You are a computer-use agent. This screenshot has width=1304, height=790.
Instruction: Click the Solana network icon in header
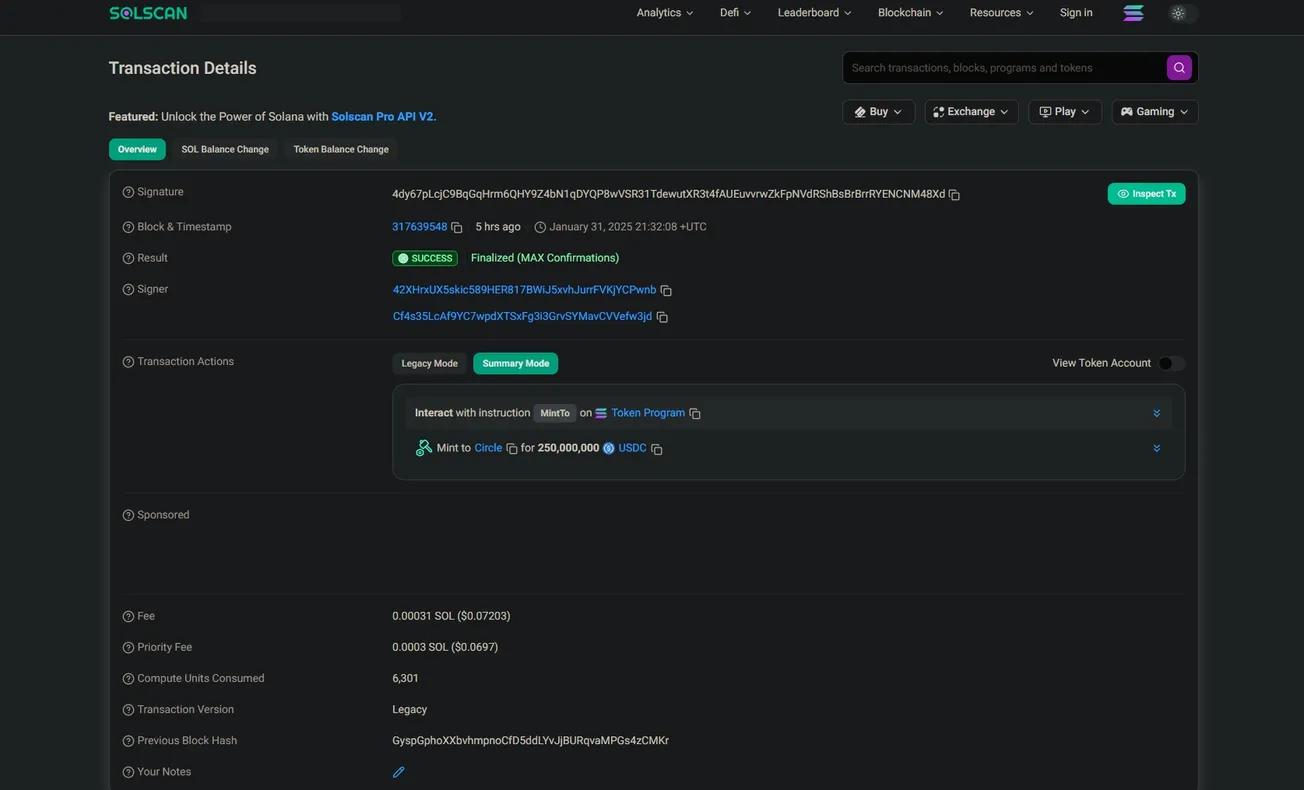[x=1133, y=13]
